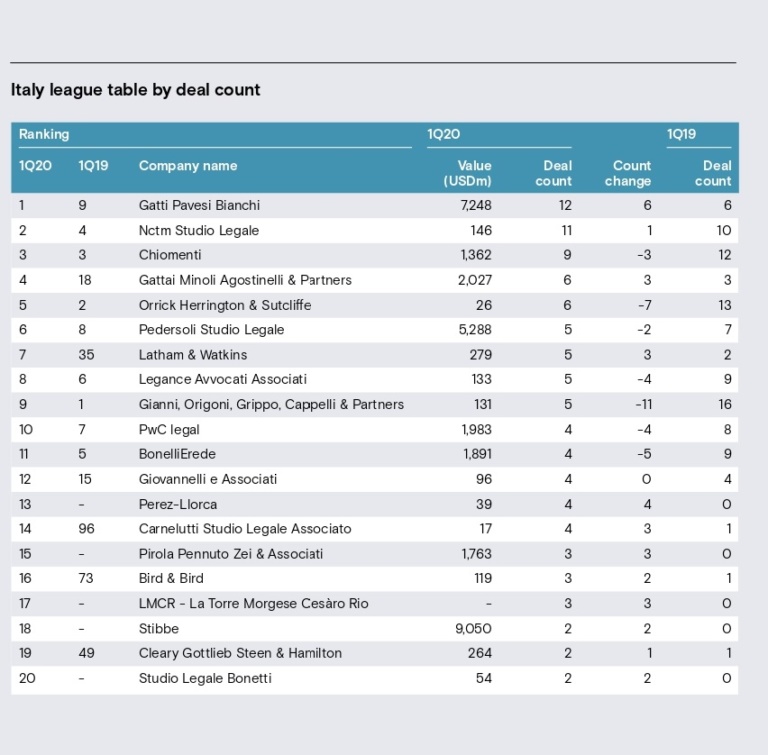Click the 9,050 value for Stibbe

pos(473,629)
